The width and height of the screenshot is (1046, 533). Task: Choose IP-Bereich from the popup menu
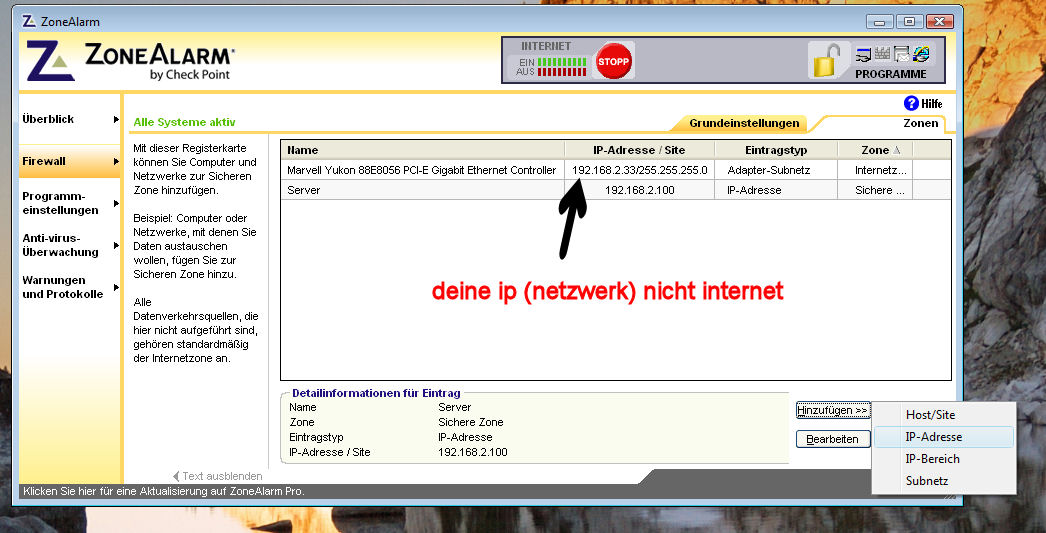click(943, 459)
